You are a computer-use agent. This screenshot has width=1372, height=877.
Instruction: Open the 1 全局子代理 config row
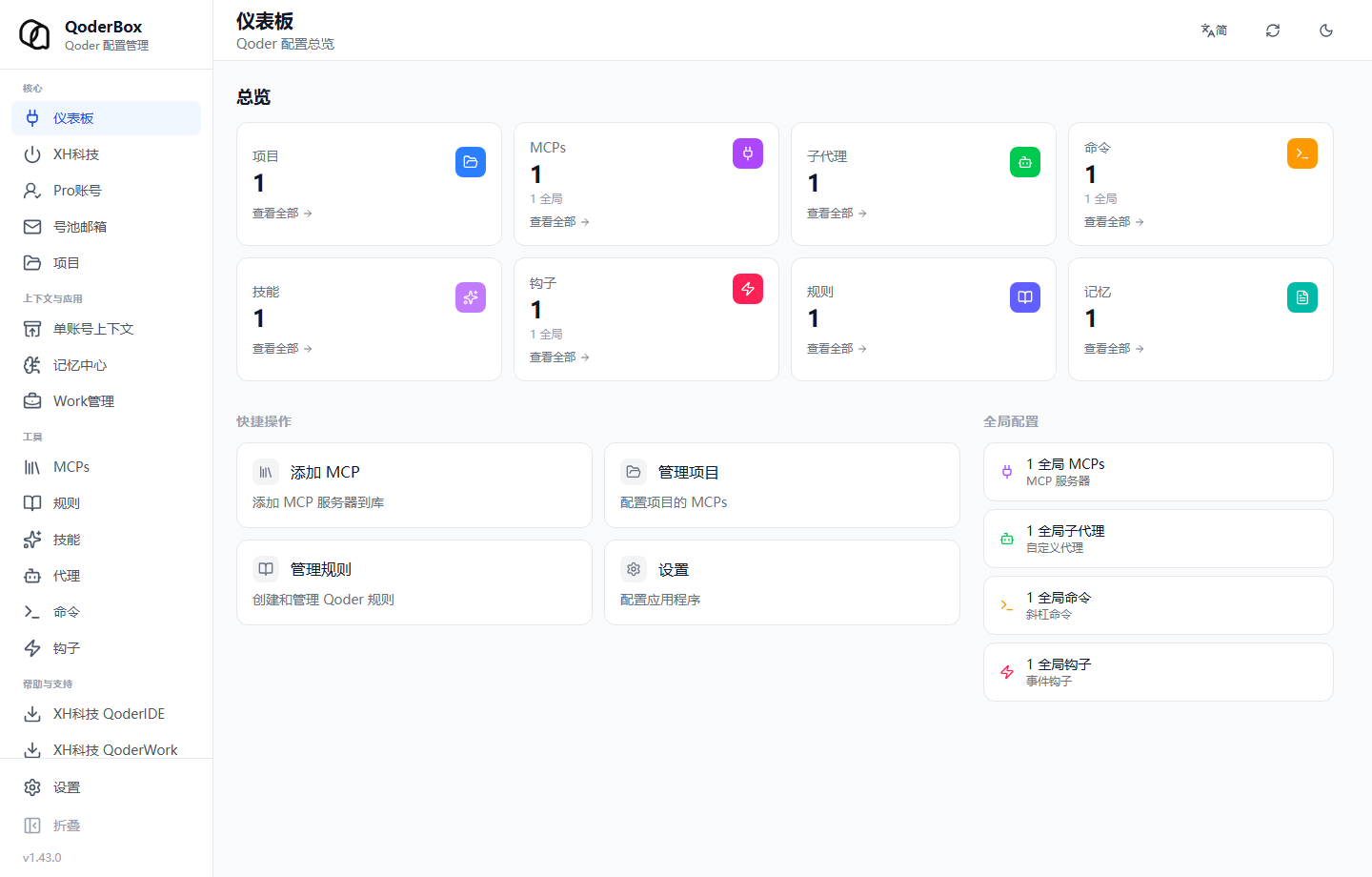1159,539
